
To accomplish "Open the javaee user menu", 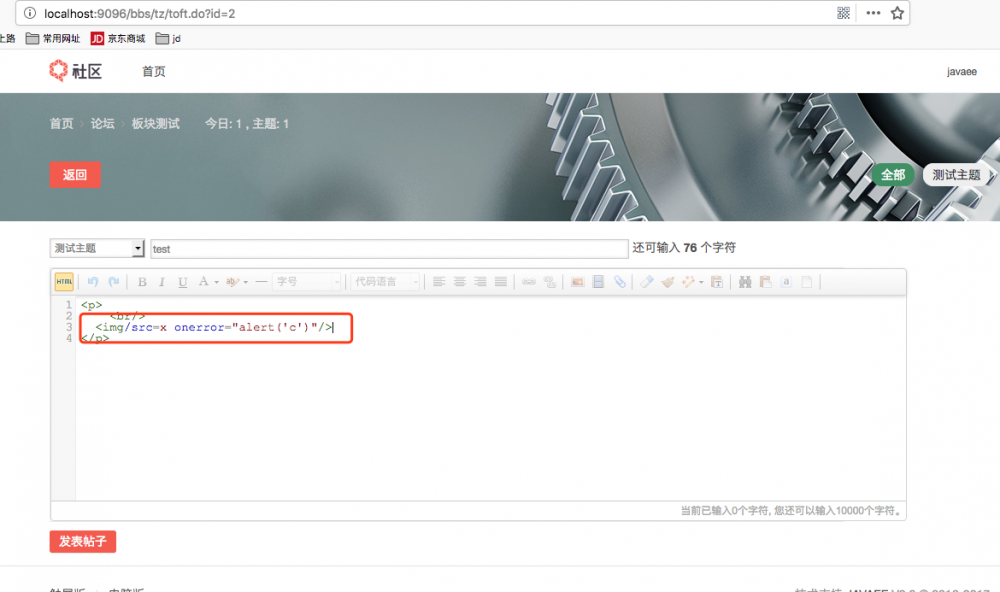I will coord(961,71).
